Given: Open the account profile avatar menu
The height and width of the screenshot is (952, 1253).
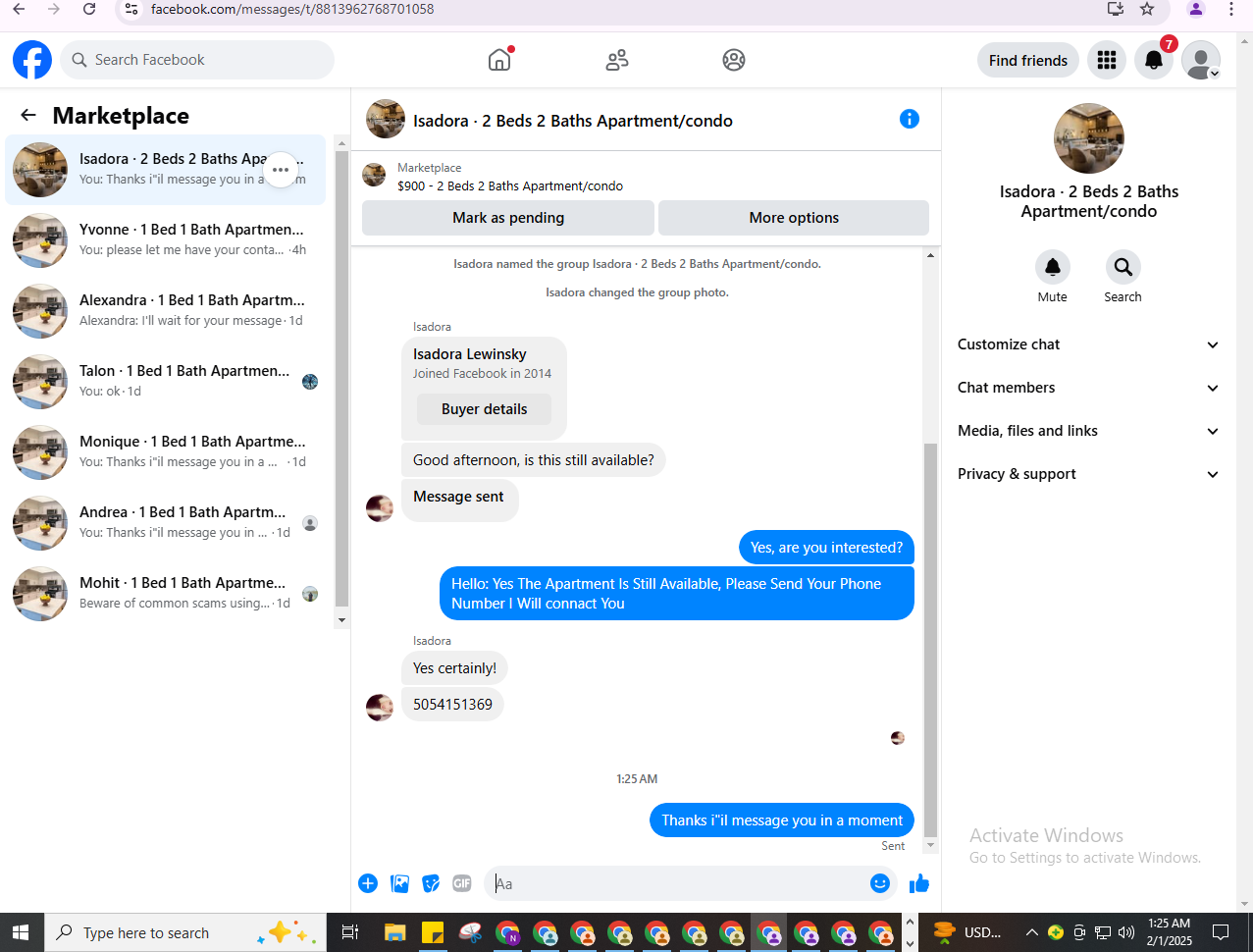Looking at the screenshot, I should [1201, 60].
